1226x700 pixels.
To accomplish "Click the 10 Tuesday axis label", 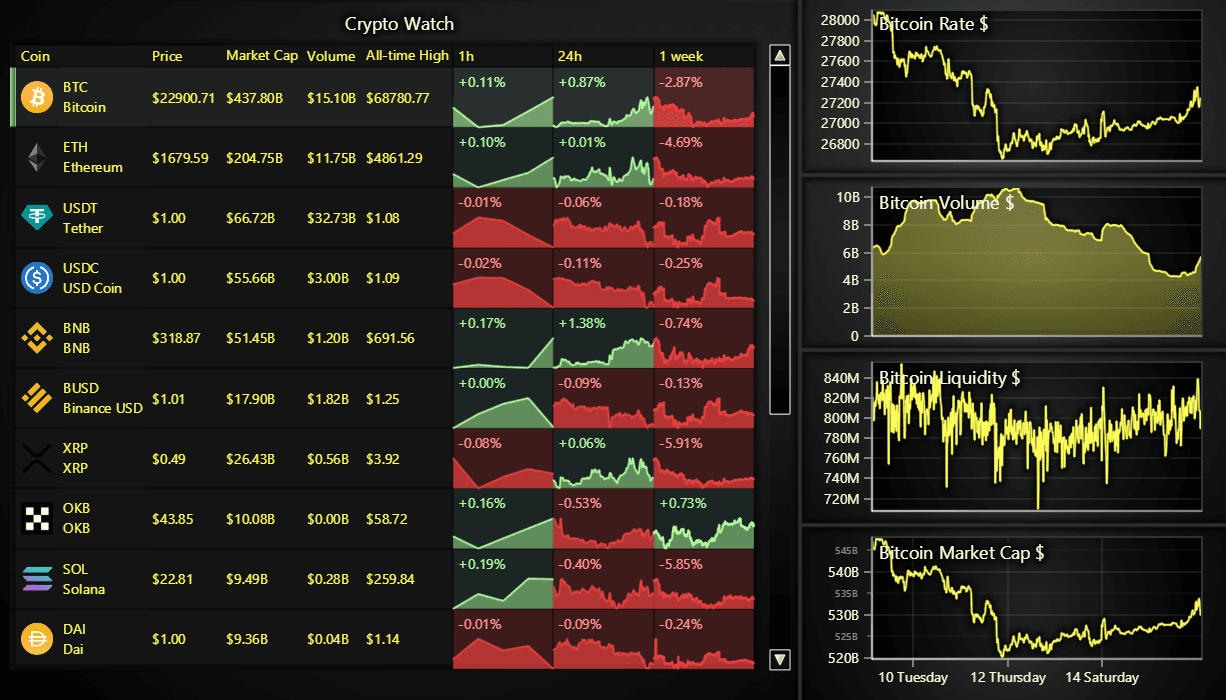I will point(913,677).
